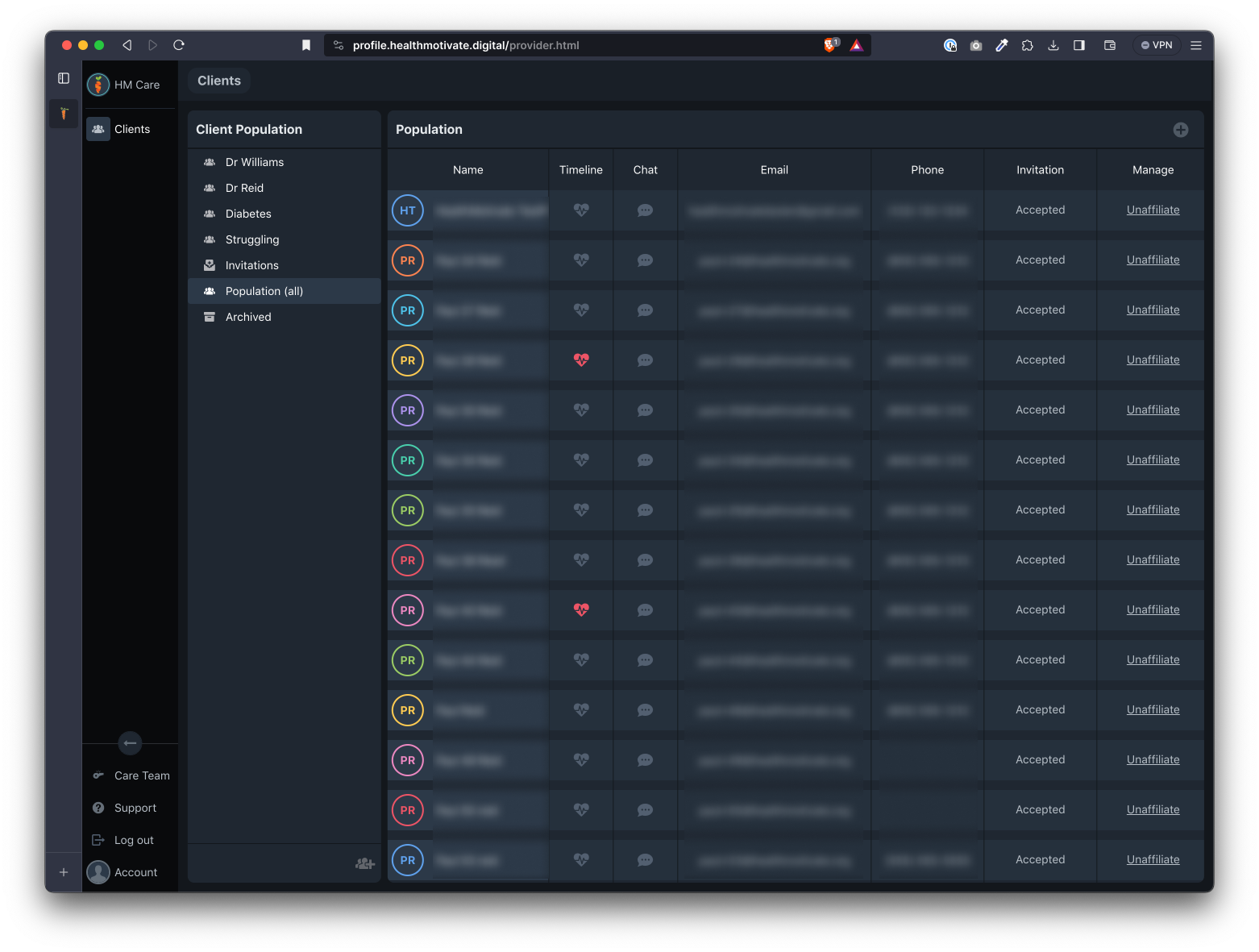Viewport: 1259px width, 952px height.
Task: Click the red heart timeline icon in the pink PR row
Action: pyautogui.click(x=581, y=610)
